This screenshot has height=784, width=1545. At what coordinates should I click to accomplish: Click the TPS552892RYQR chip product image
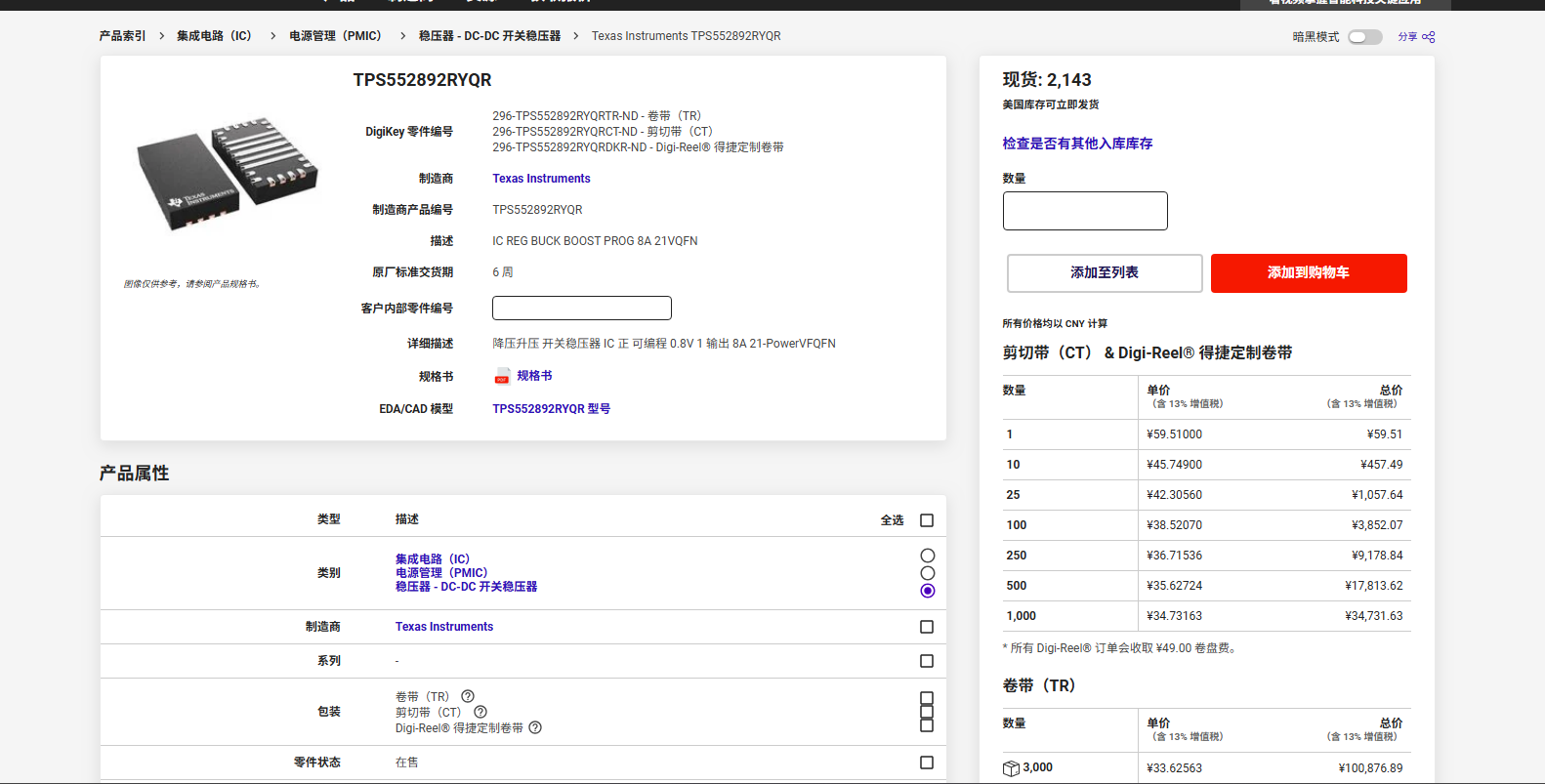click(227, 175)
